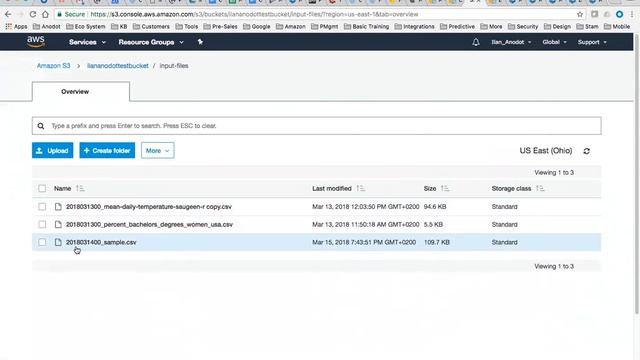Image resolution: width=640 pixels, height=360 pixels.
Task: Click the browser home icon
Action: point(45,14)
